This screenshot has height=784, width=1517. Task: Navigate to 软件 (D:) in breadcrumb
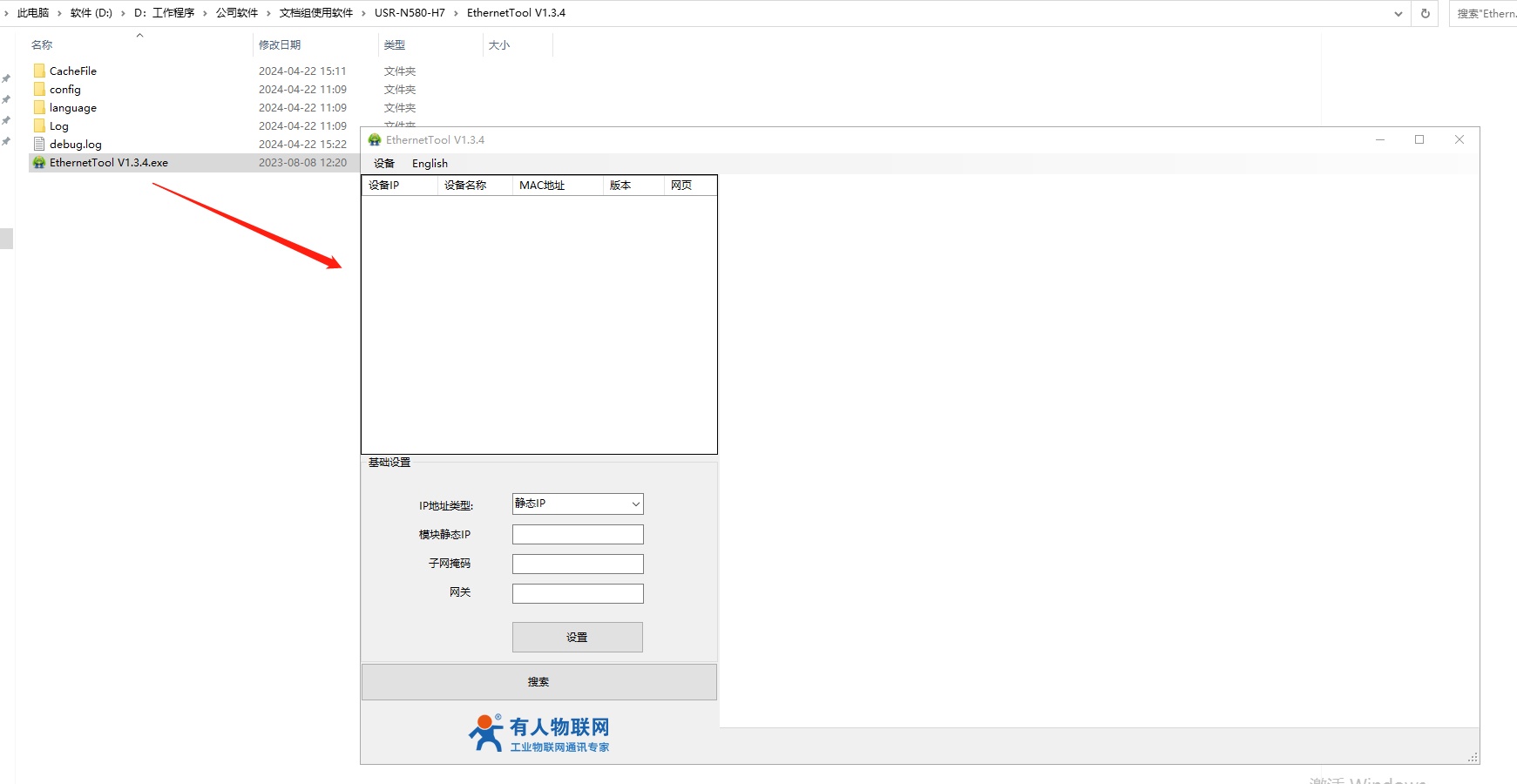coord(91,13)
